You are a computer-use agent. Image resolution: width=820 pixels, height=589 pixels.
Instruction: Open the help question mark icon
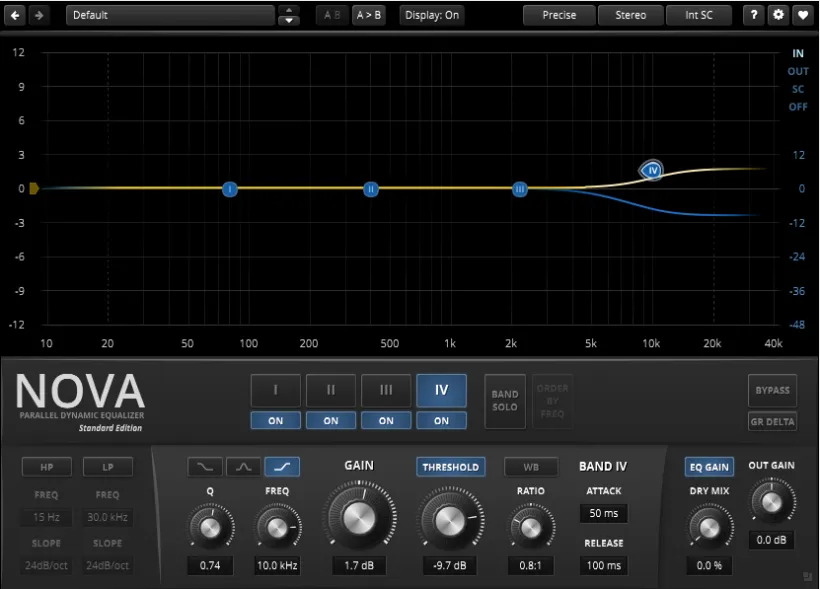point(754,15)
